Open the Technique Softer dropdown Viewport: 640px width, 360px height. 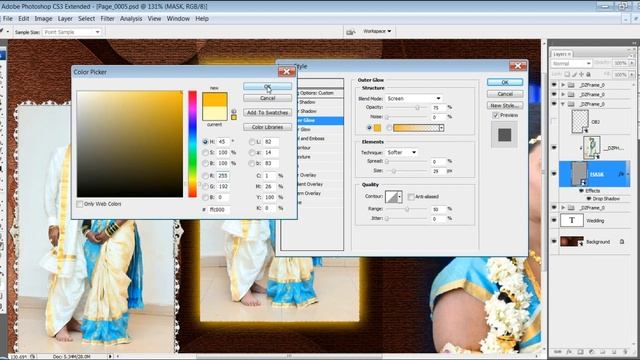[401, 152]
